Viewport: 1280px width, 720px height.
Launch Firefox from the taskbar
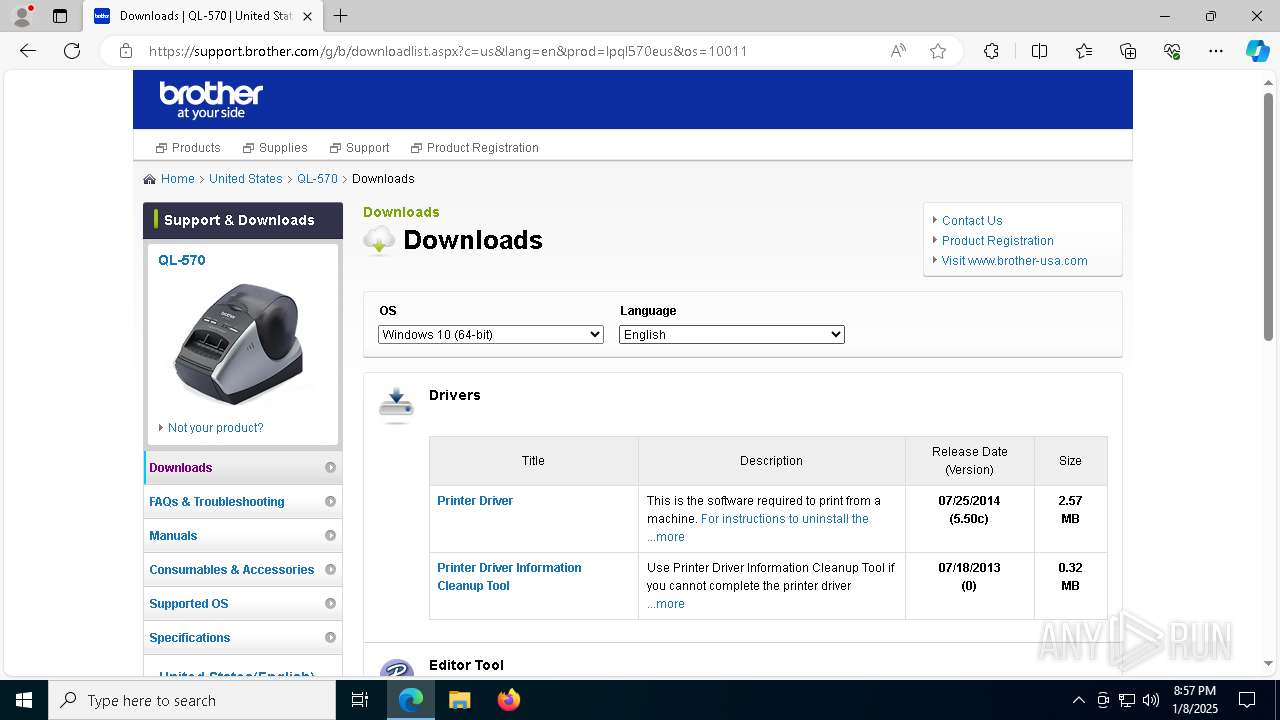pos(508,700)
